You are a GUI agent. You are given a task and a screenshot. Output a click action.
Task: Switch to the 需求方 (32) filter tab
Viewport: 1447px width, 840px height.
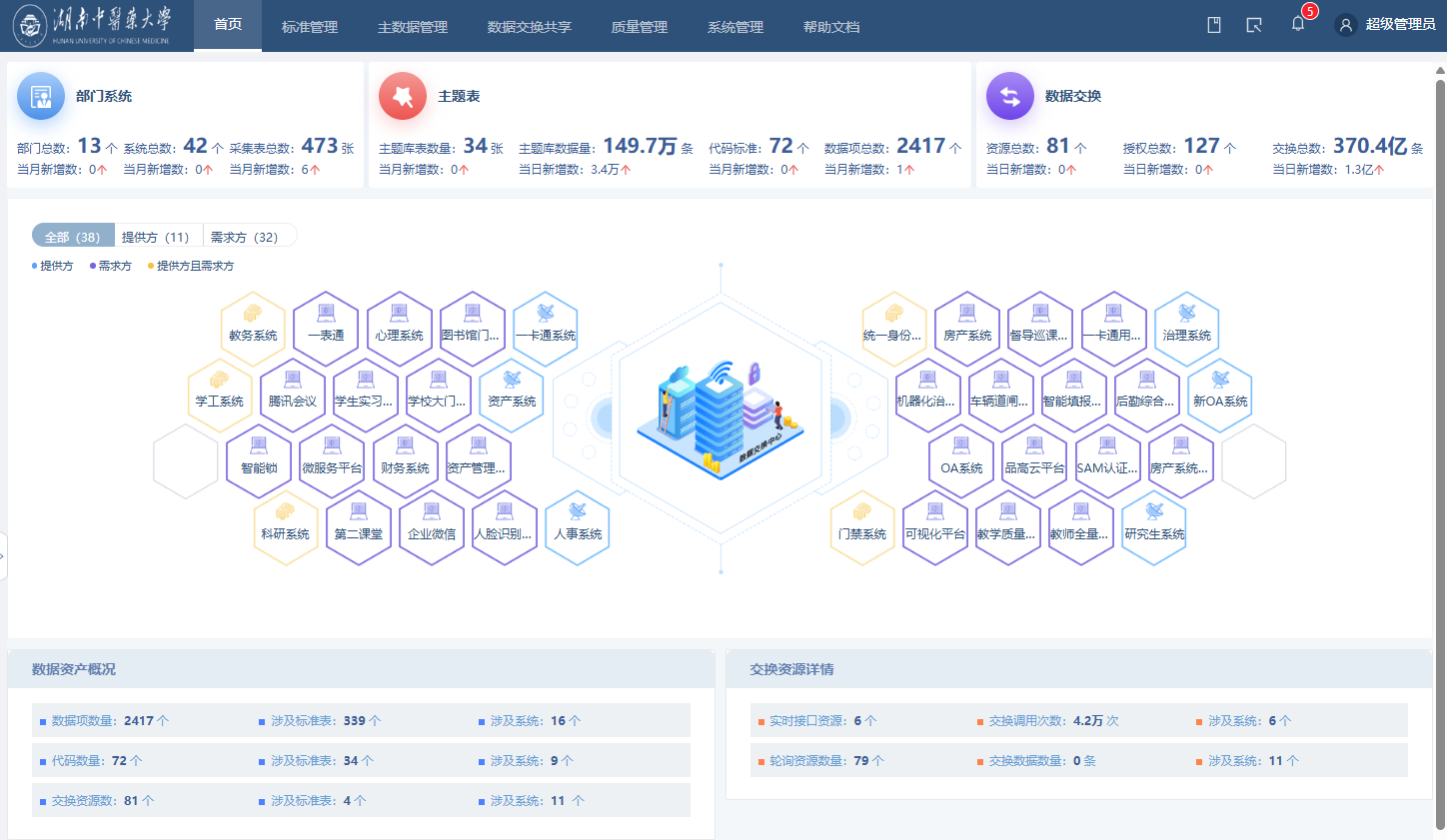click(244, 237)
